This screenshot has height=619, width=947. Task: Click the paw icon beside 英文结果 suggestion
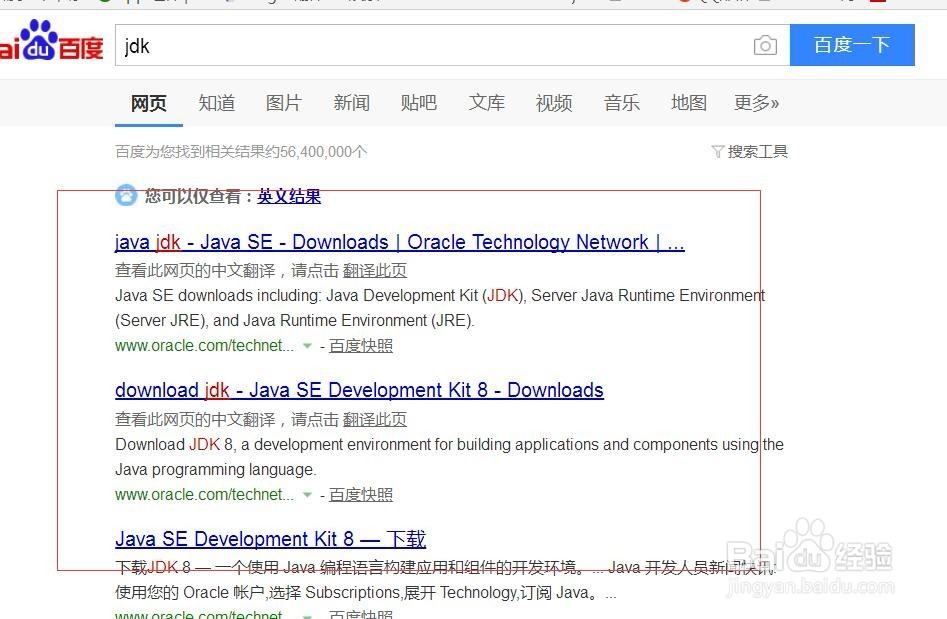(126, 196)
